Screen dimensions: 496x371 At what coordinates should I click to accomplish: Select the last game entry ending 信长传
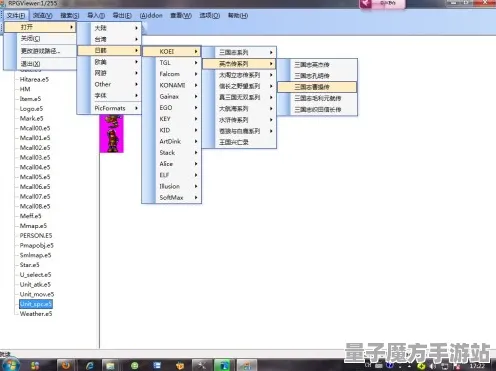[x=317, y=110]
